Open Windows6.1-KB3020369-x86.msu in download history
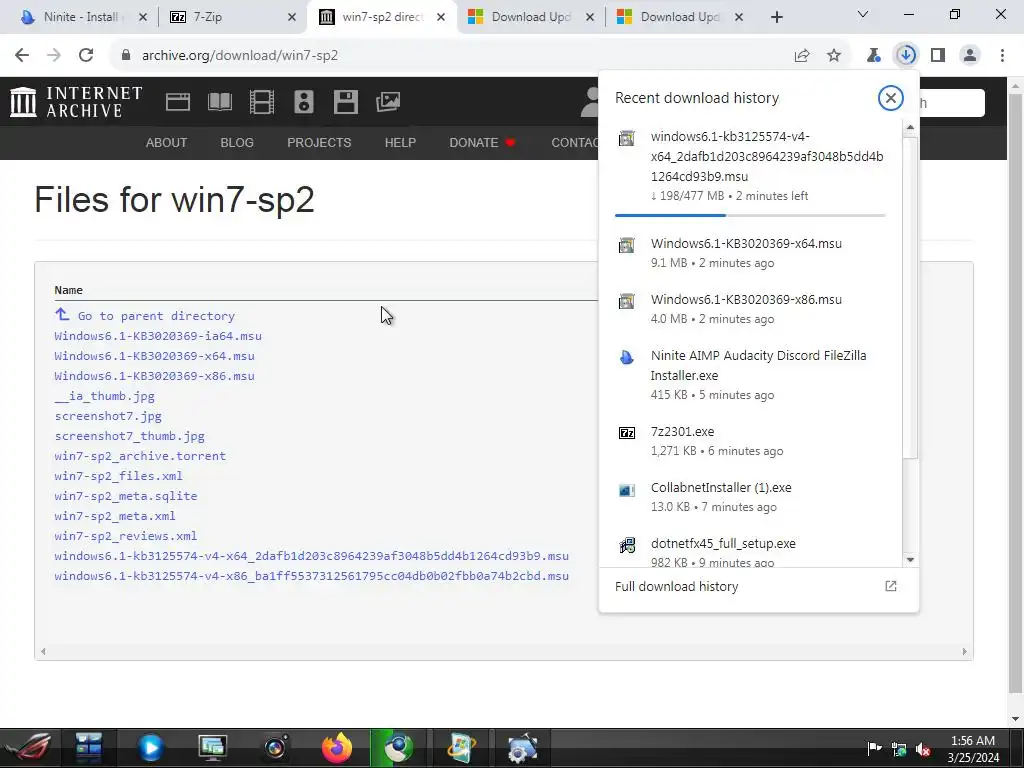This screenshot has height=768, width=1024. (x=750, y=309)
